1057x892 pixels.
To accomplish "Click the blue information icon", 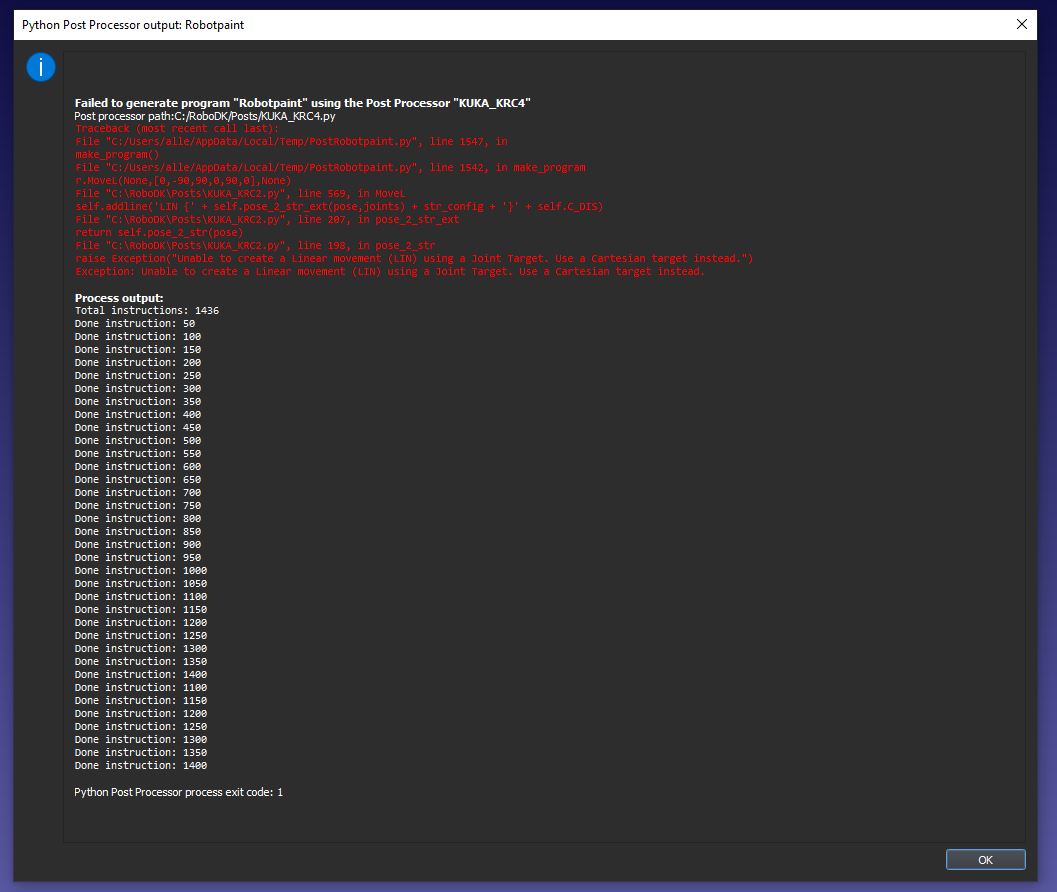I will [x=41, y=68].
